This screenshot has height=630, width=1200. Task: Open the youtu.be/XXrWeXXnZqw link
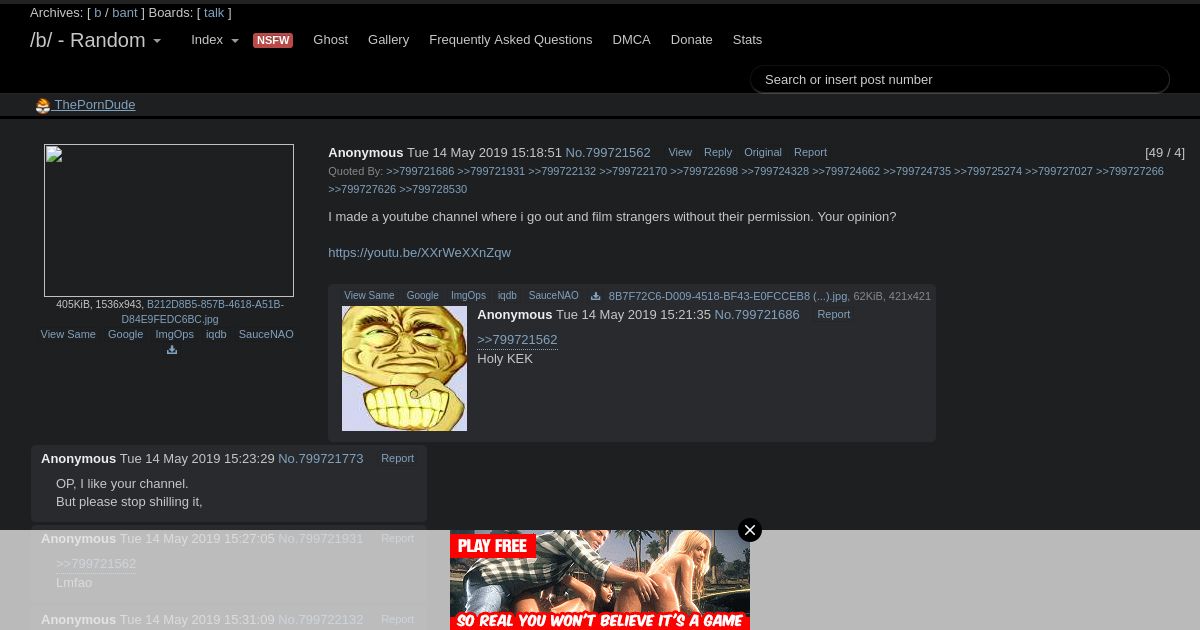419,253
